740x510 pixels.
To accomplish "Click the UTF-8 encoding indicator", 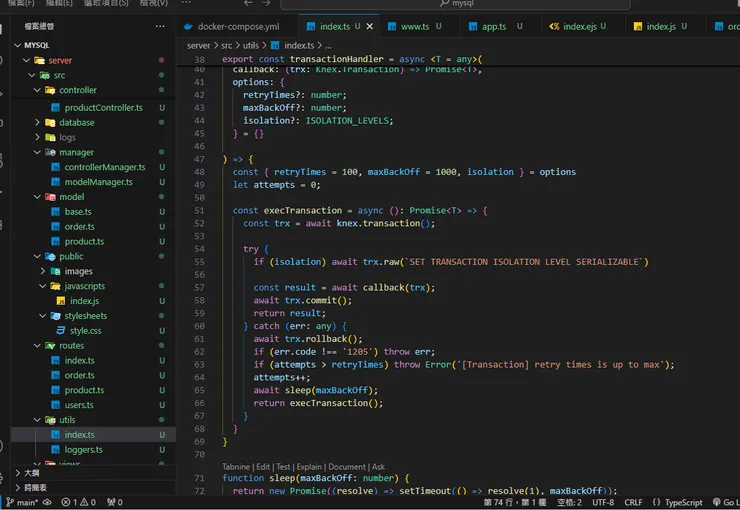I will [x=603, y=502].
